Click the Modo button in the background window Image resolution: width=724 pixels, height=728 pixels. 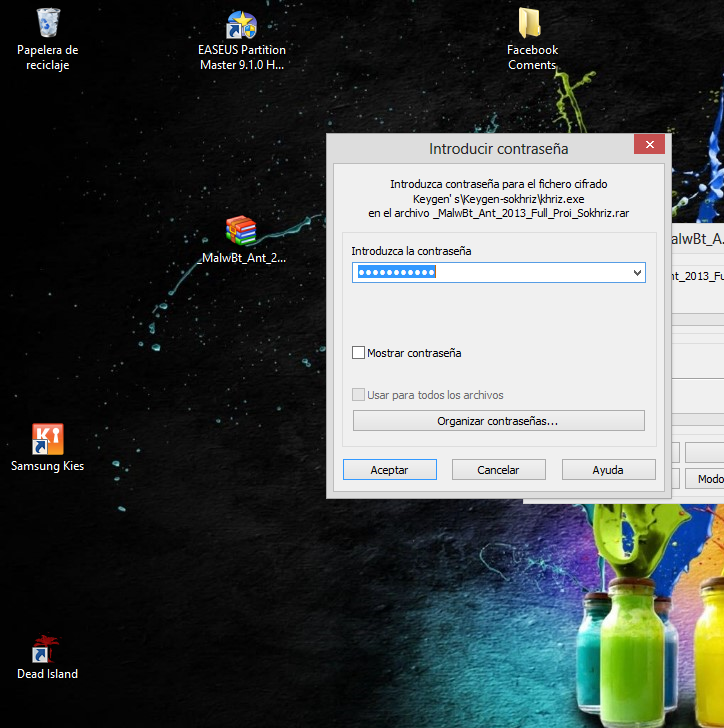point(705,479)
